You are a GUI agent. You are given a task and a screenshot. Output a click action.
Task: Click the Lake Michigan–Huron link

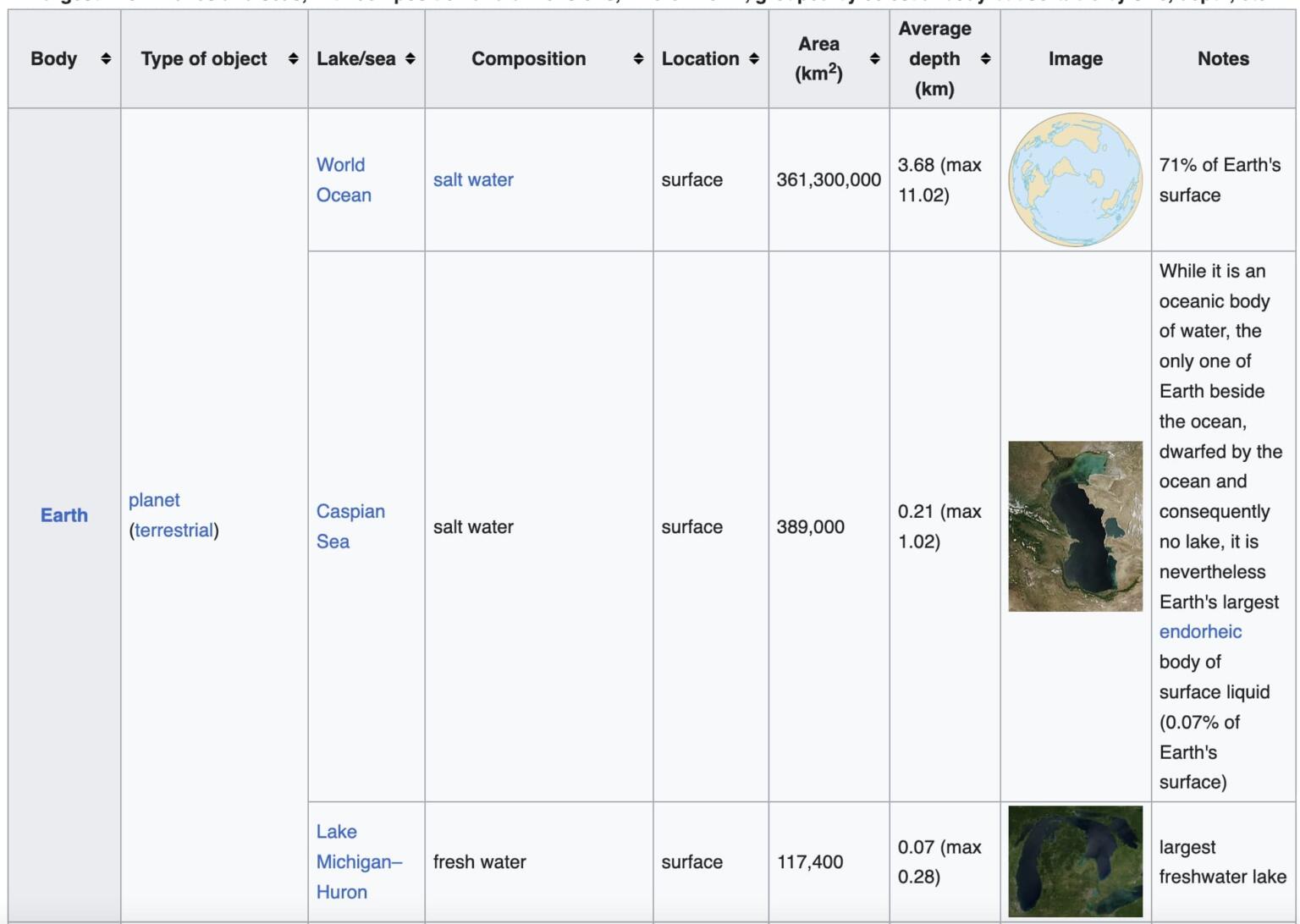click(359, 861)
